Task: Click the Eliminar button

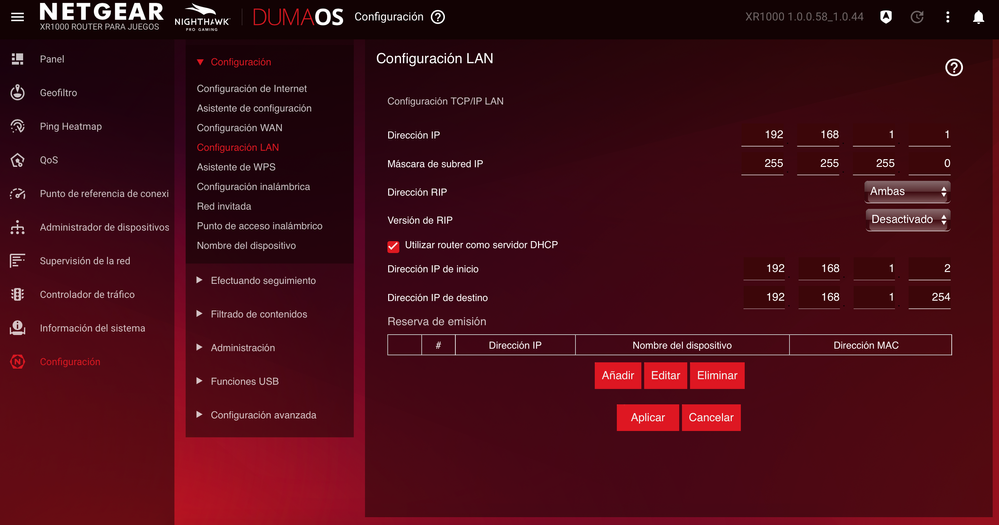Action: coord(717,375)
